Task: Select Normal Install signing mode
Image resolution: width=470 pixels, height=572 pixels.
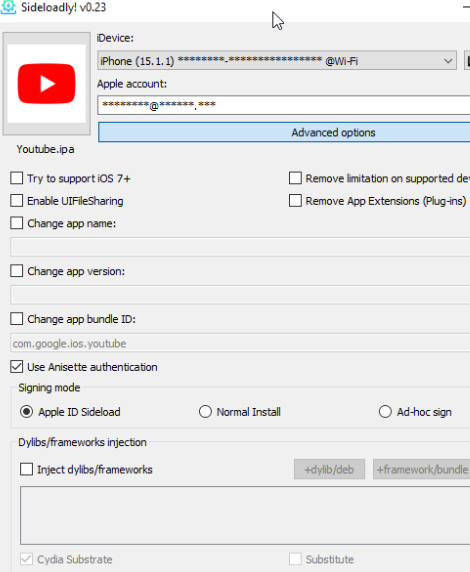Action: tap(205, 412)
